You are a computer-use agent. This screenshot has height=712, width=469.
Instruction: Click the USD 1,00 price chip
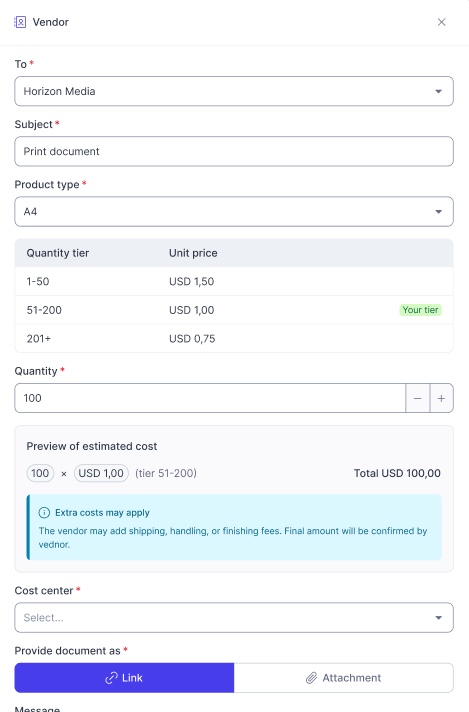[x=101, y=473]
